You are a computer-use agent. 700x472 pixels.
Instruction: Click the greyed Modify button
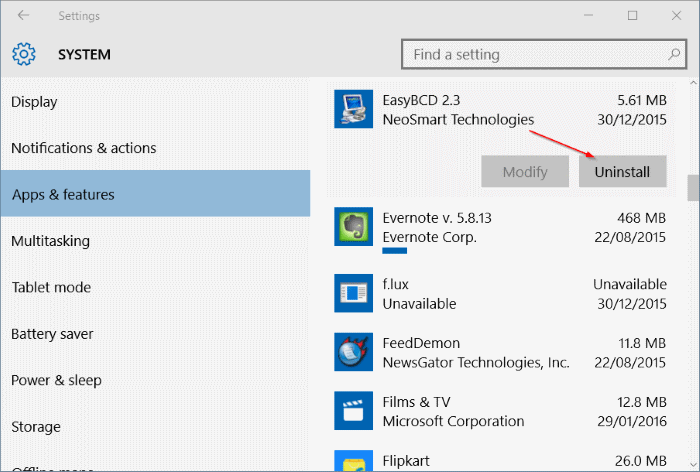(x=525, y=171)
